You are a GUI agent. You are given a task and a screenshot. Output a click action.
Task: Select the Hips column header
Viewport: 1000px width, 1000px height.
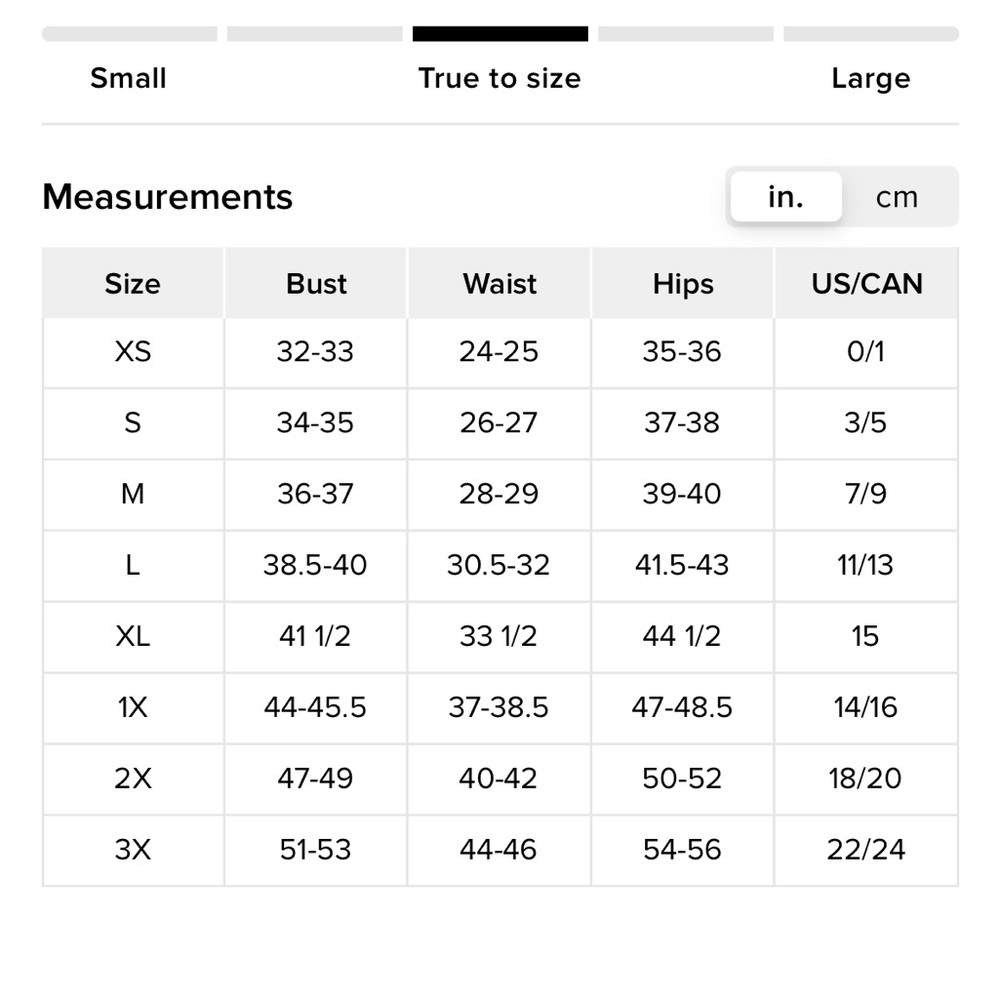[x=682, y=283]
